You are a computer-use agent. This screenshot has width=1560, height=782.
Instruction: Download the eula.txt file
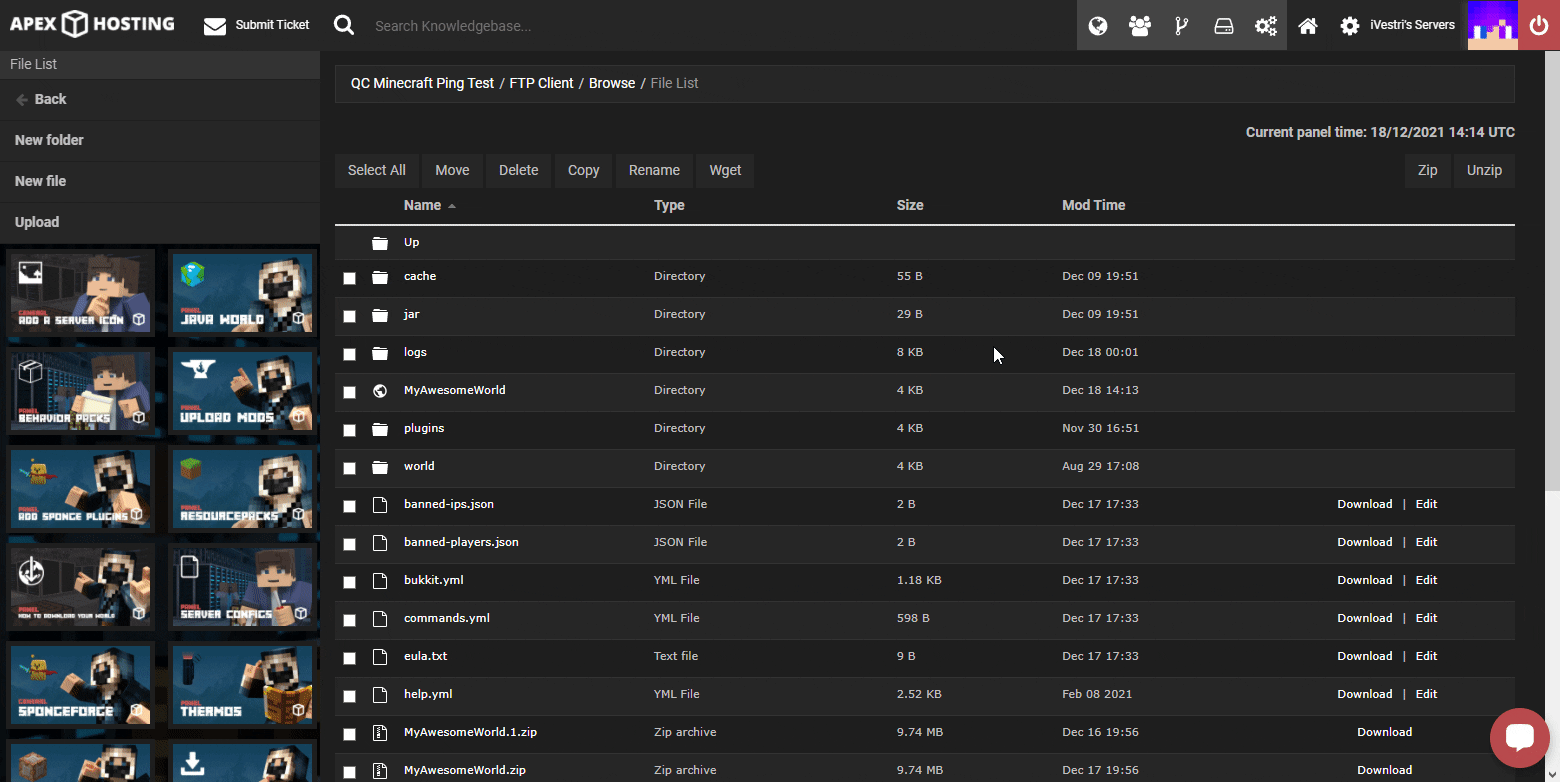point(1364,656)
